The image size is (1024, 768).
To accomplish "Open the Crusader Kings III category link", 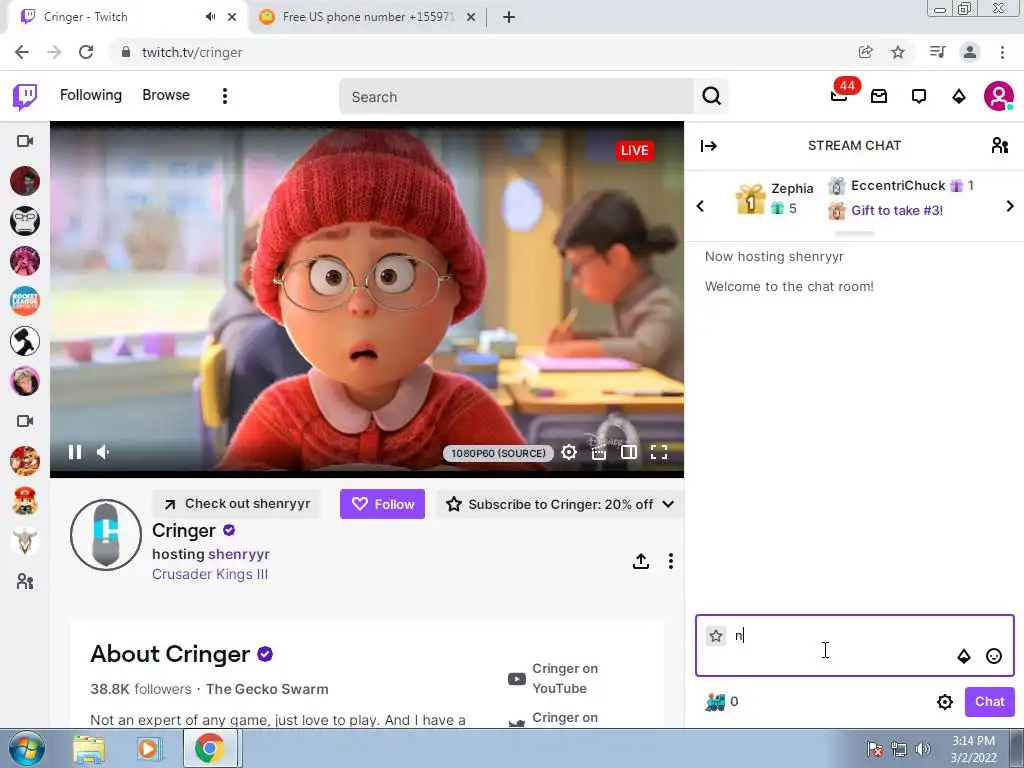I will click(210, 574).
